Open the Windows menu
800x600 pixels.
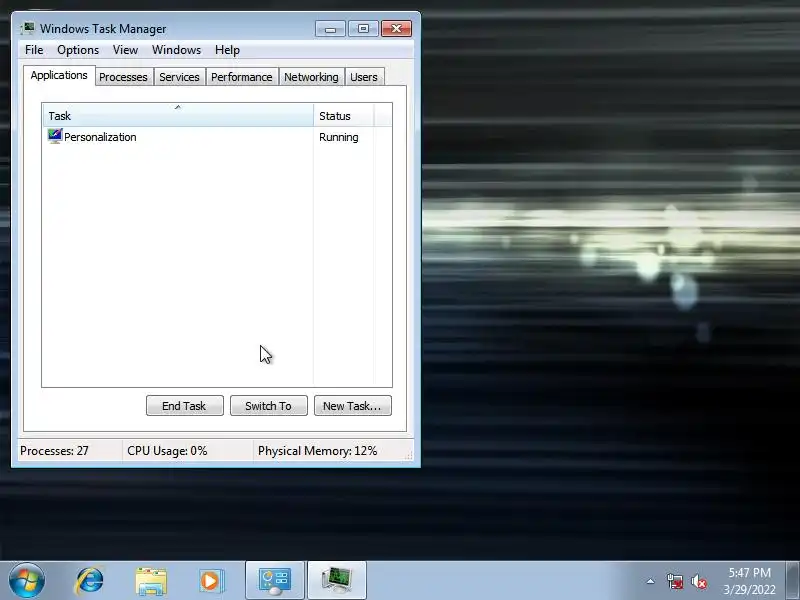177,50
